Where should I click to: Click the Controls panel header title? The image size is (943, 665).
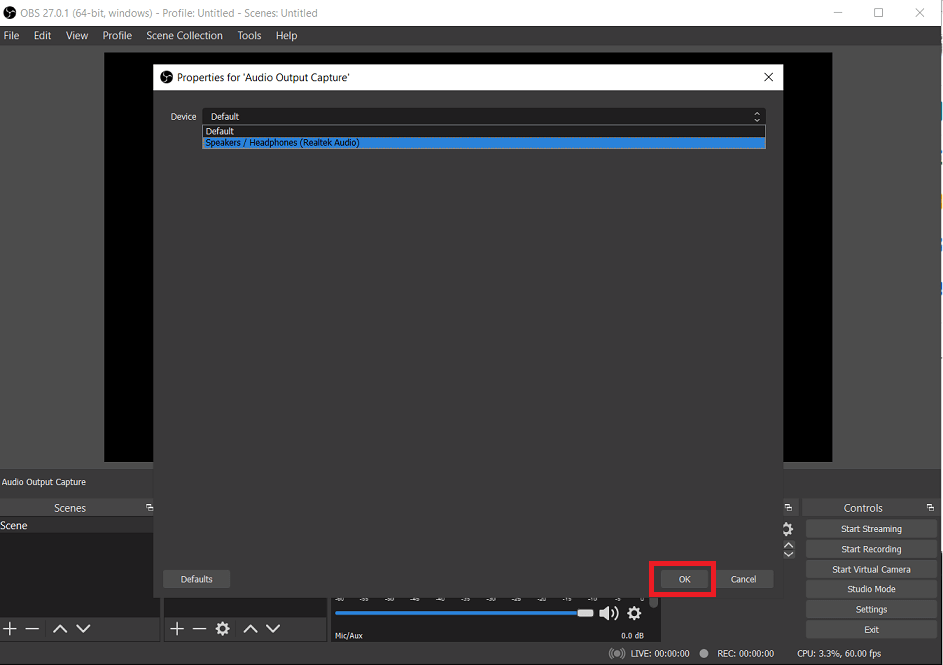[863, 508]
